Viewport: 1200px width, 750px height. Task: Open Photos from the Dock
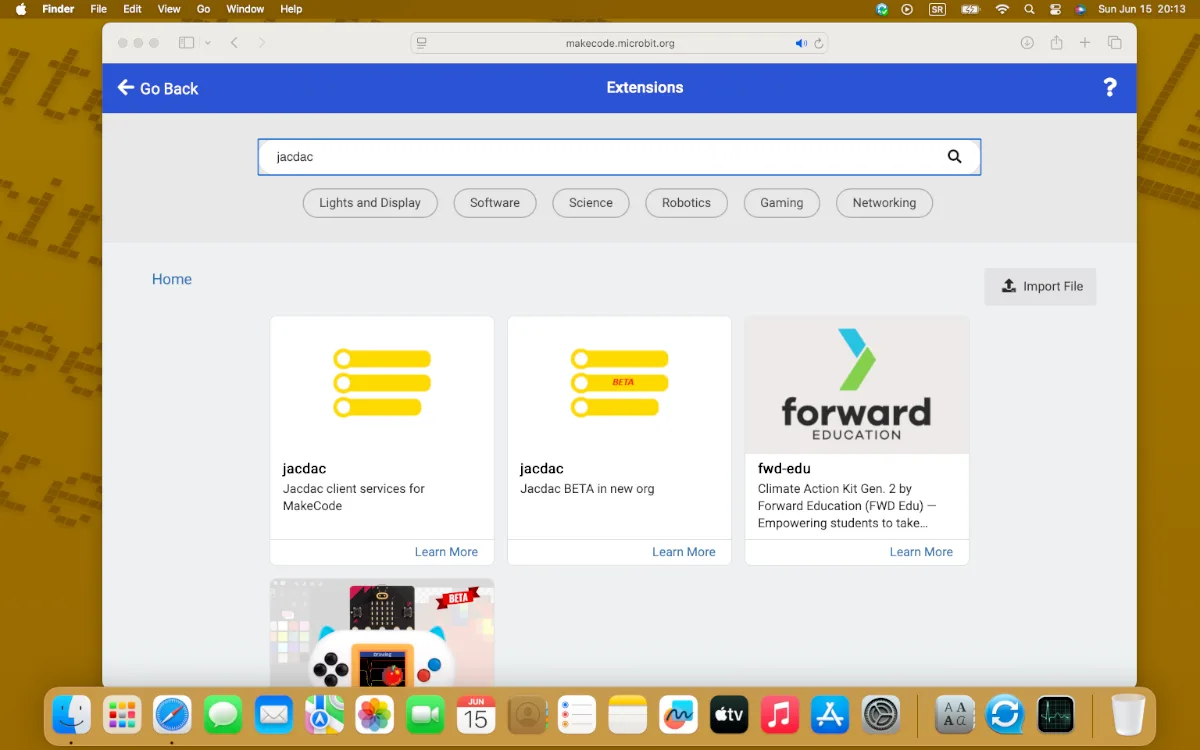(x=375, y=714)
